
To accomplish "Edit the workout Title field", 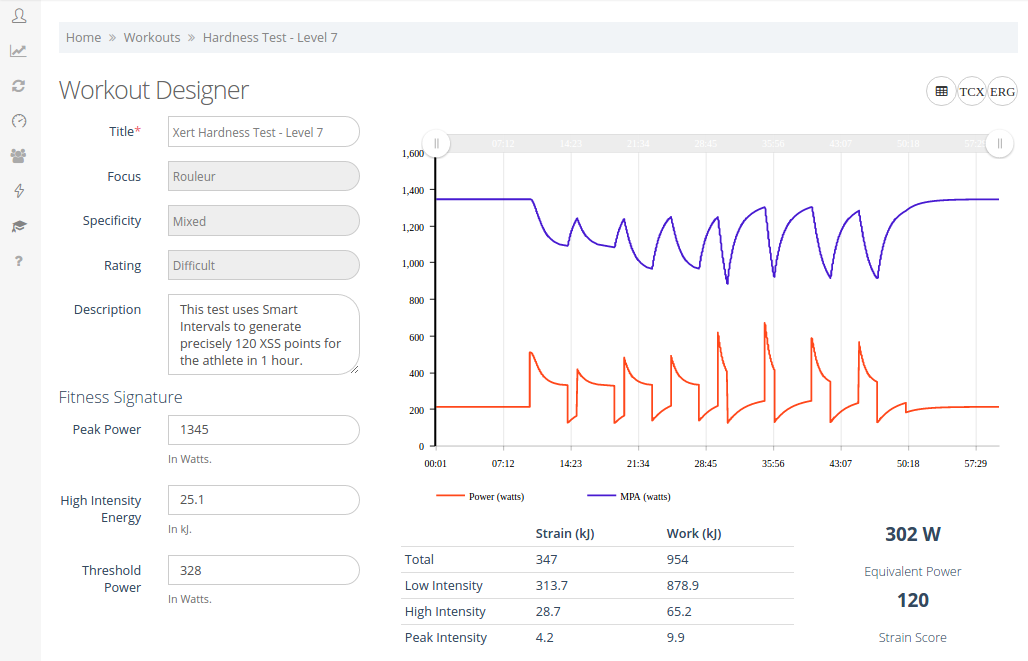I will click(x=264, y=132).
